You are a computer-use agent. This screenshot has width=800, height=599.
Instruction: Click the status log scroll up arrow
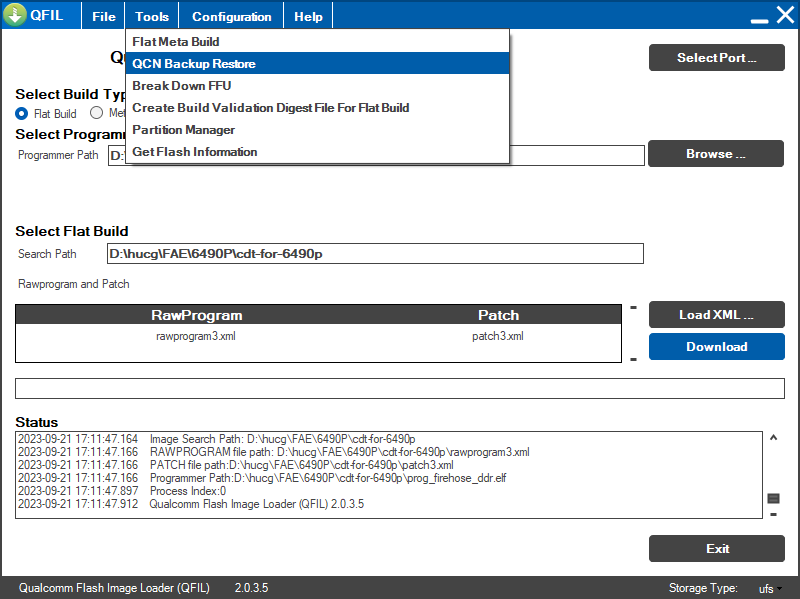pos(773,438)
